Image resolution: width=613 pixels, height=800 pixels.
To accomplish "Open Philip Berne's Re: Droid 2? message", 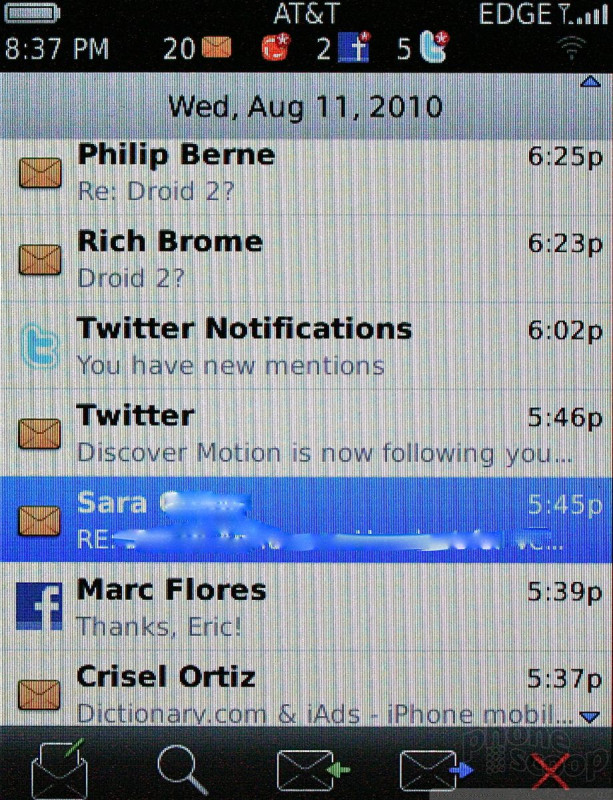I will coord(306,172).
